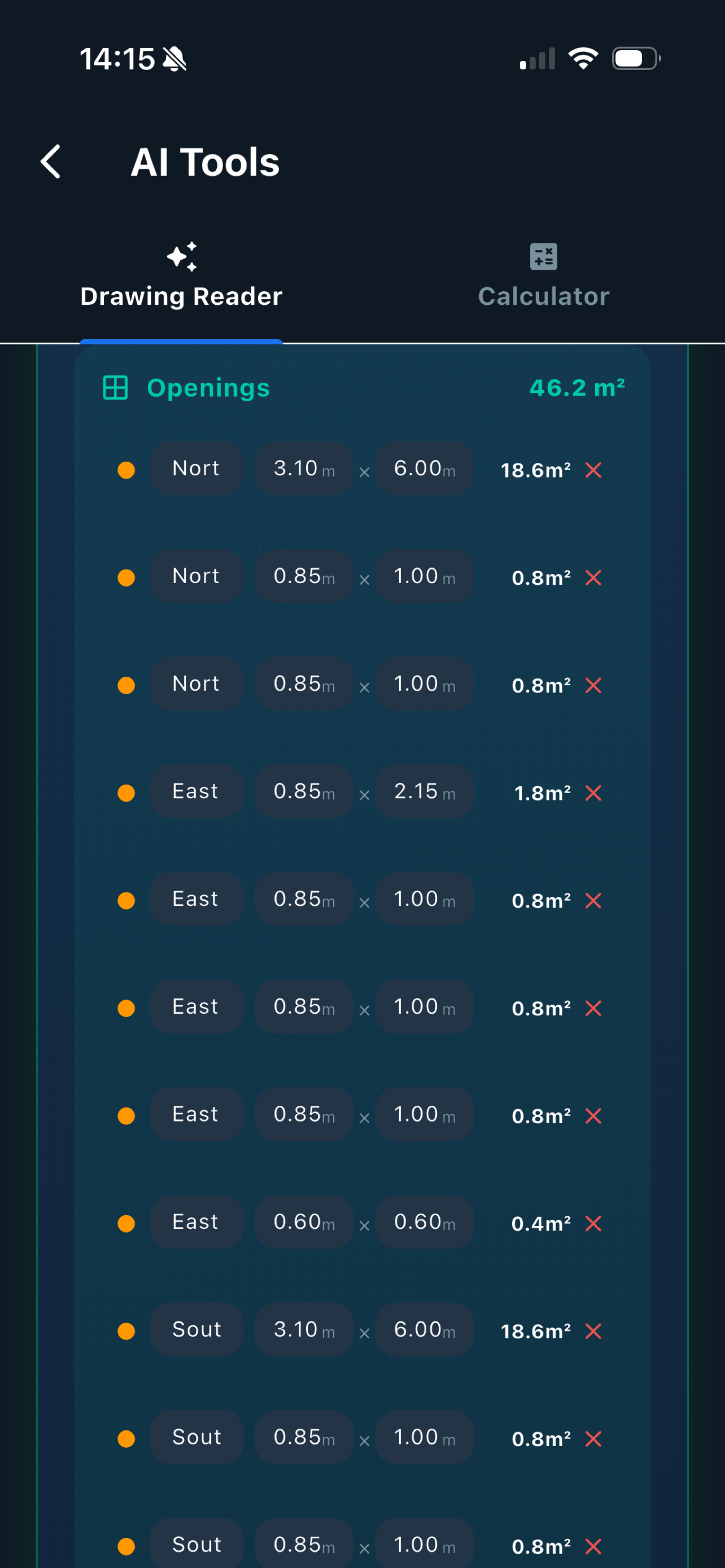725x1568 pixels.
Task: Delete the North 18.6m² opening row
Action: [x=593, y=470]
